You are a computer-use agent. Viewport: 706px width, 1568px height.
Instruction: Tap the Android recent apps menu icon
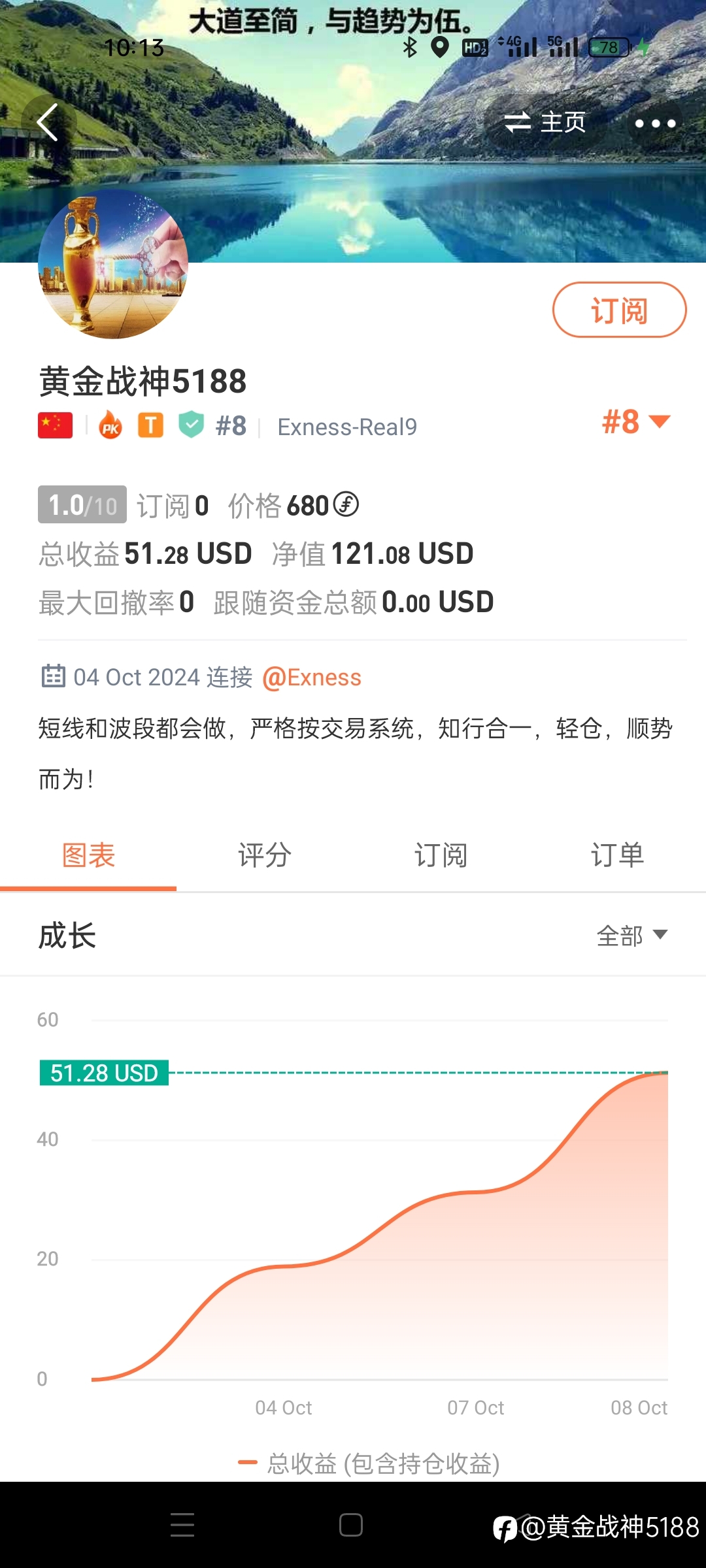pyautogui.click(x=182, y=1525)
